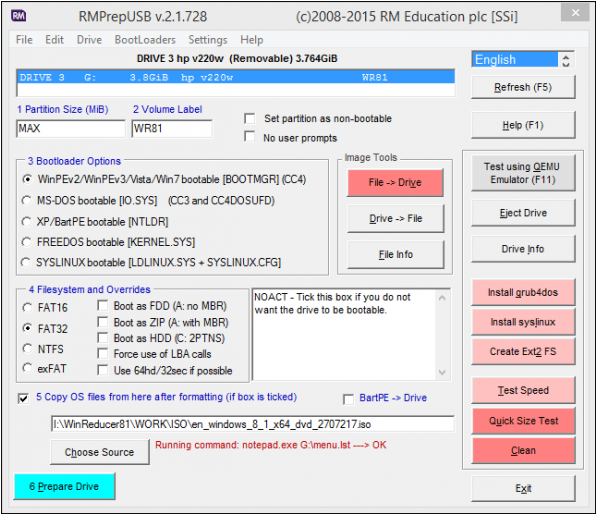Open the English language selector
The image size is (597, 515).
(x=515, y=60)
